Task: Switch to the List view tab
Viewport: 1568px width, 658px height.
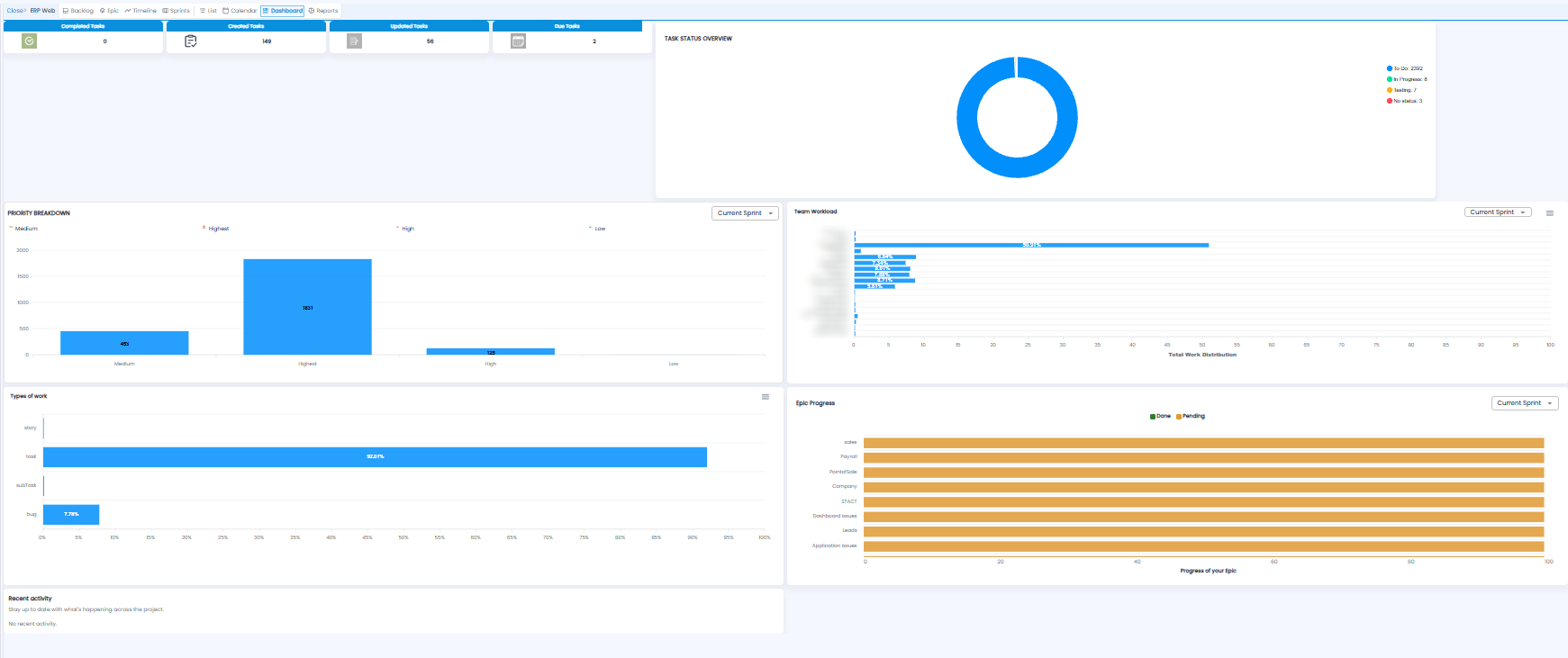Action: click(208, 11)
